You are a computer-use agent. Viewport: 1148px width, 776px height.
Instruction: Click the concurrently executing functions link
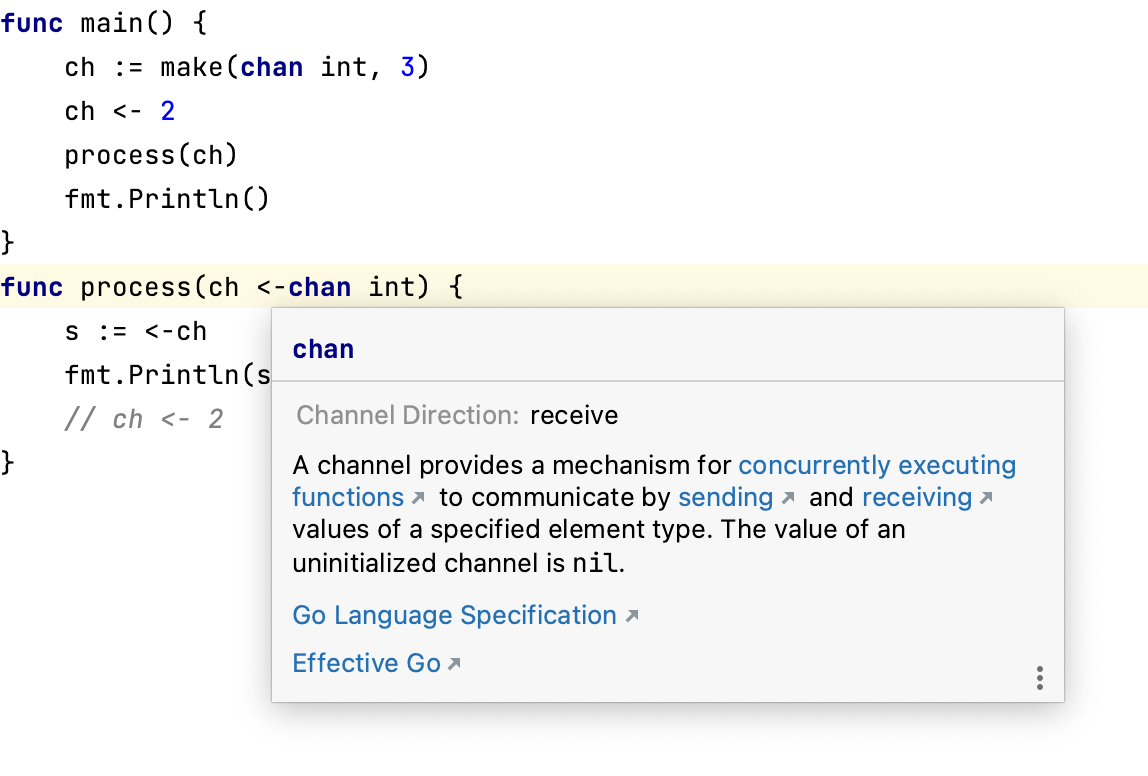[877, 465]
